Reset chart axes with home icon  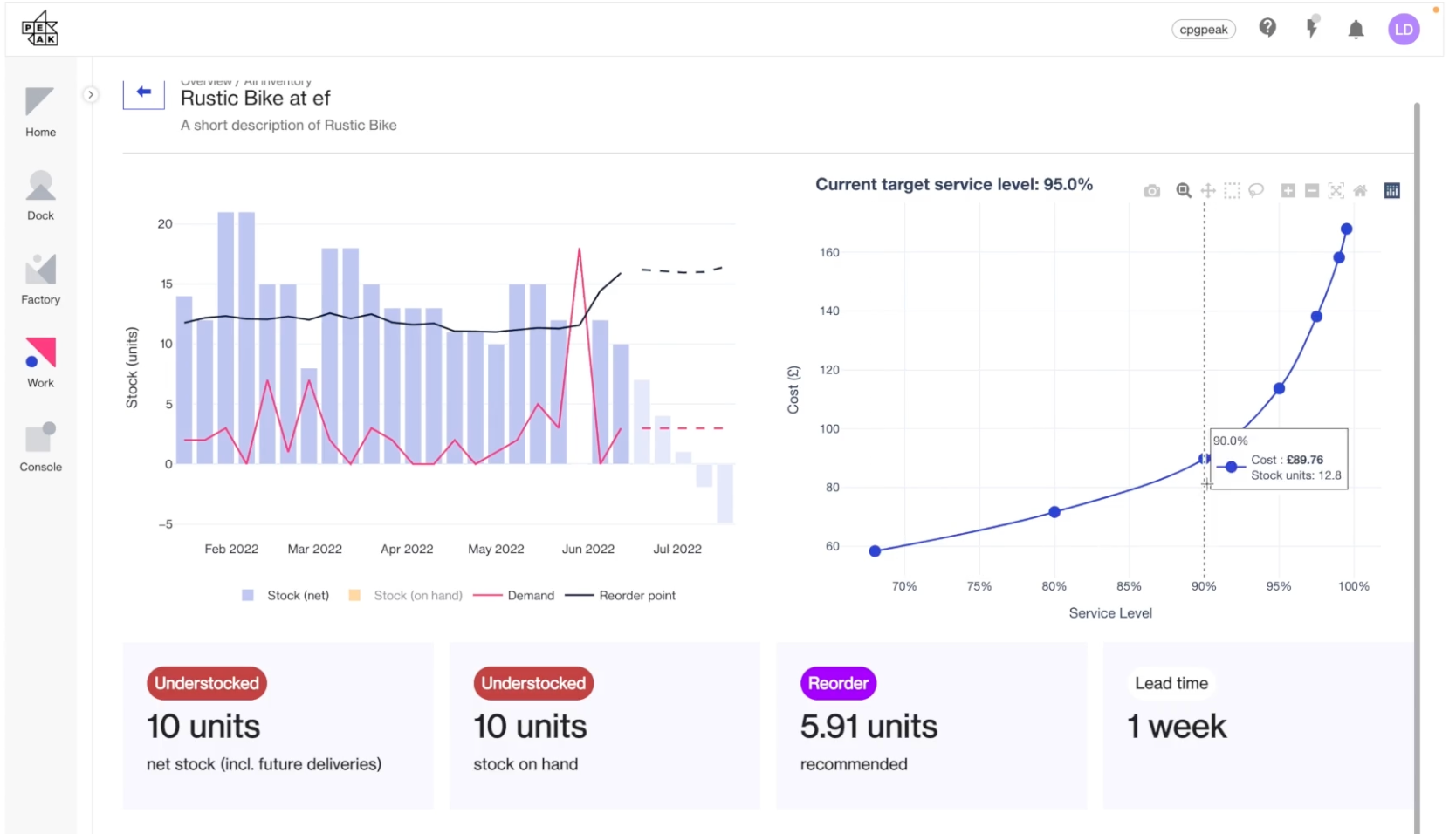(1360, 191)
